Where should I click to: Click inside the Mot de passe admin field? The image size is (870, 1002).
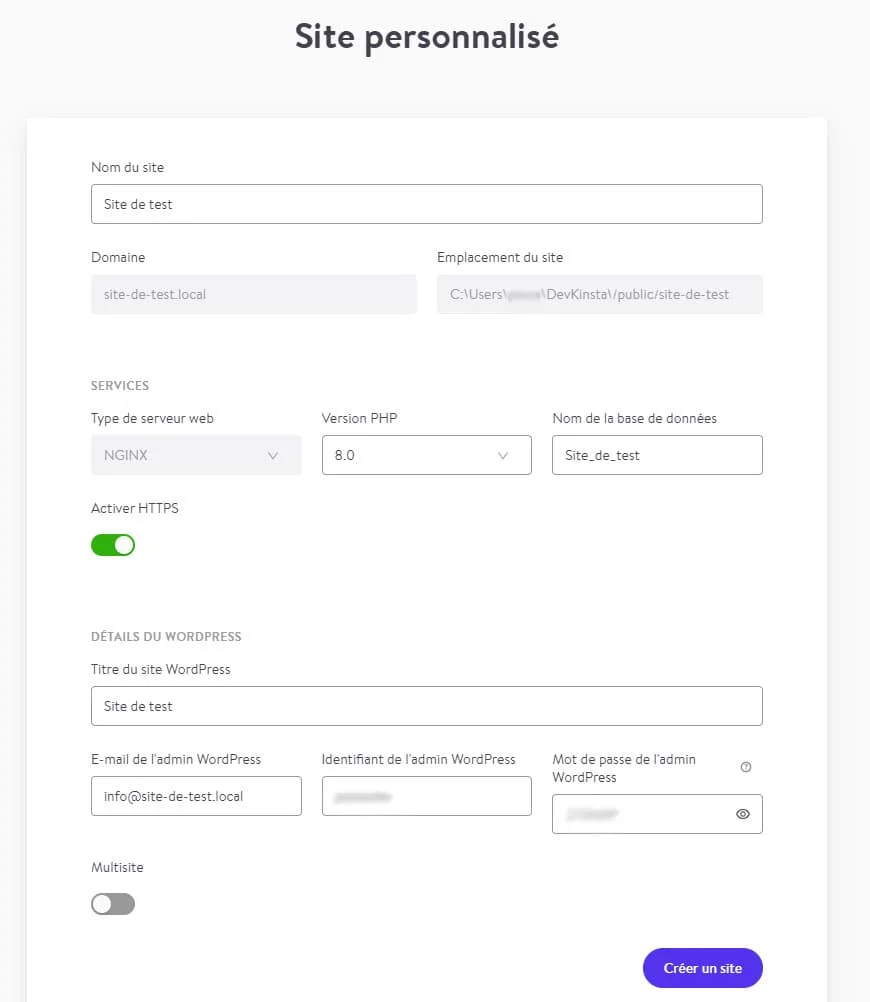click(640, 814)
